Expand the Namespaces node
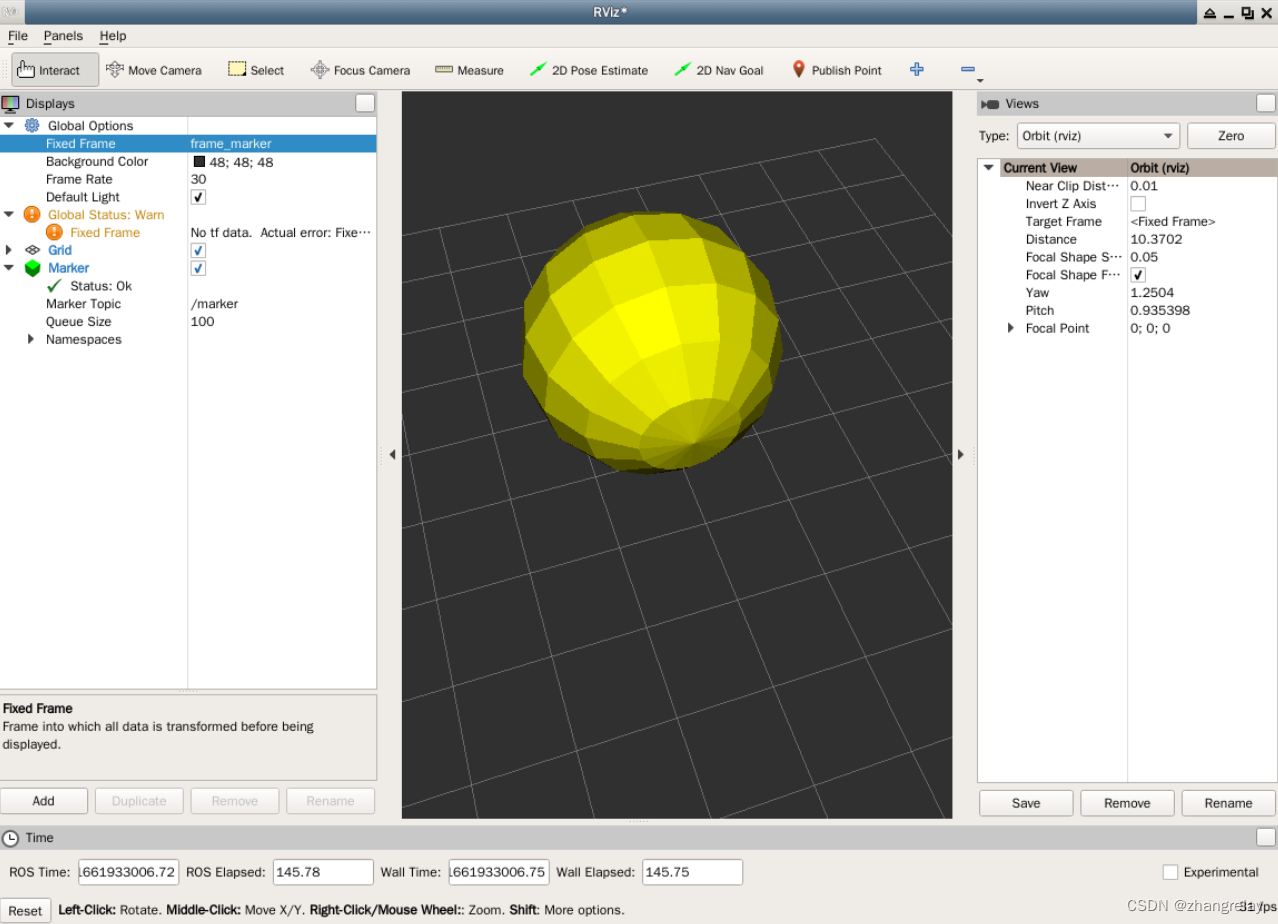 (x=31, y=339)
